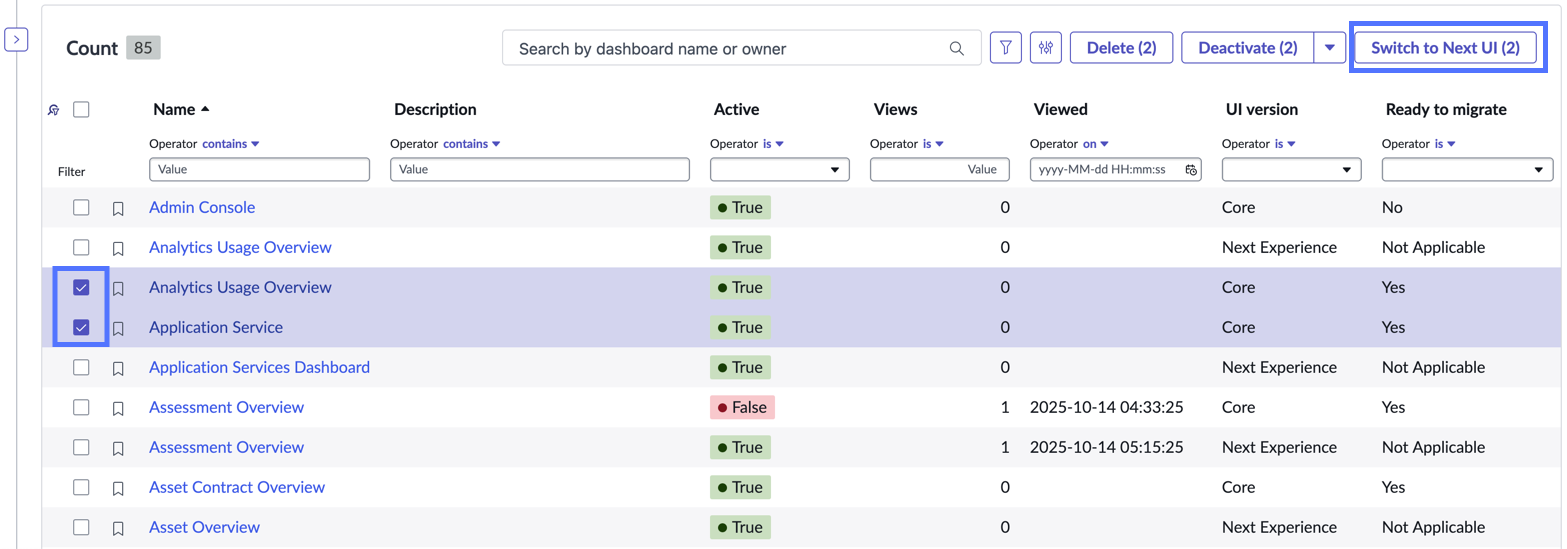Select the Admin Console row checkbox
This screenshot has height=549, width=1567.
coord(82,207)
